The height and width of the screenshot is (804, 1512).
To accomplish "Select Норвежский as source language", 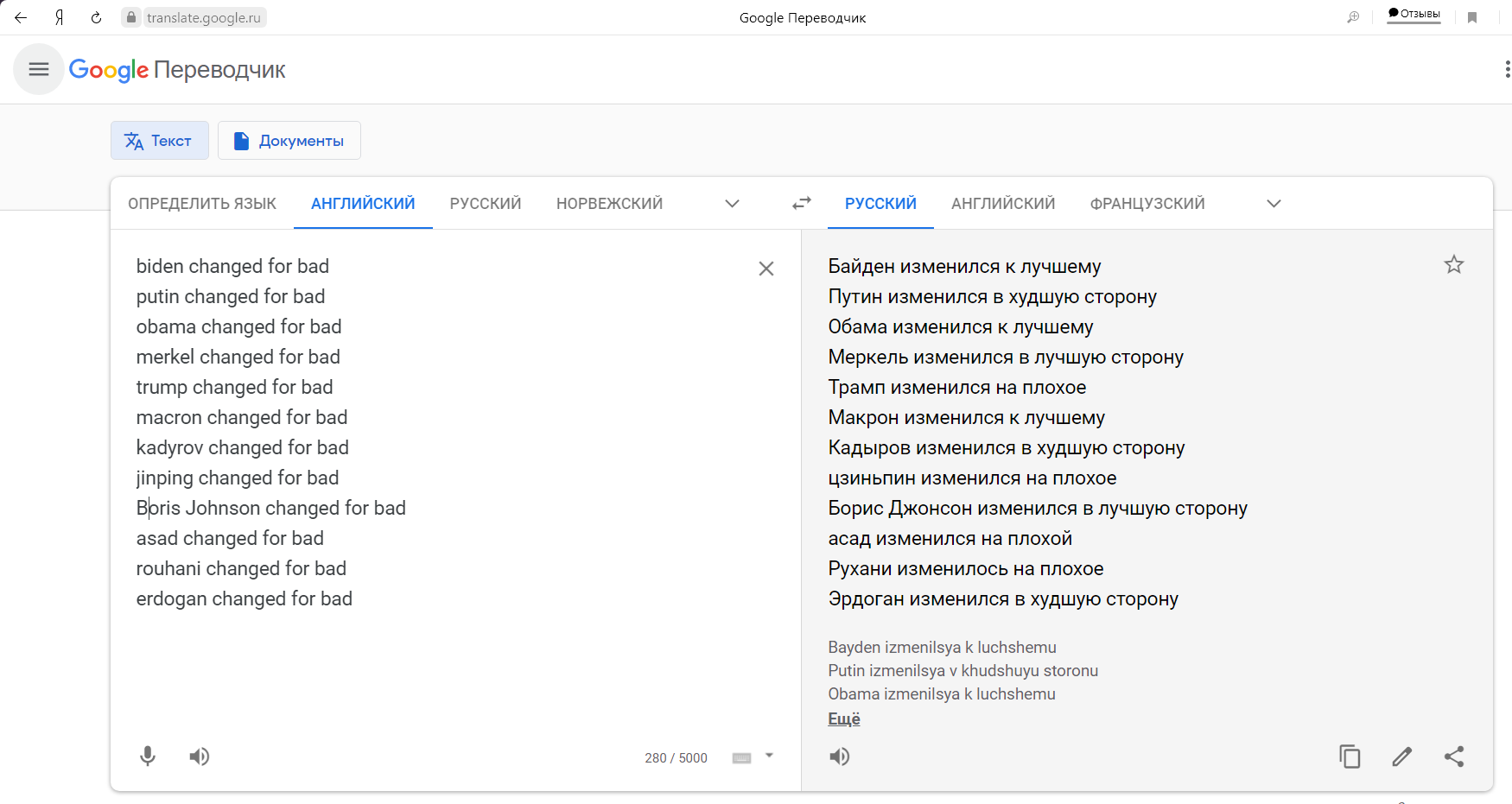I will [609, 204].
